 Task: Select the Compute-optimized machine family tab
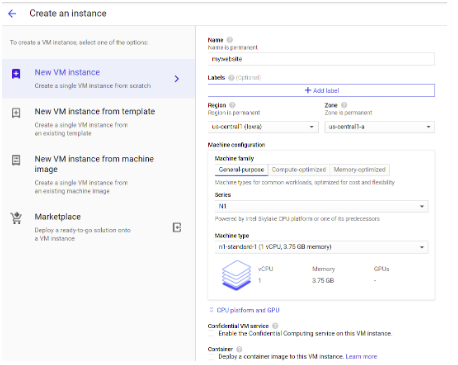[299, 170]
